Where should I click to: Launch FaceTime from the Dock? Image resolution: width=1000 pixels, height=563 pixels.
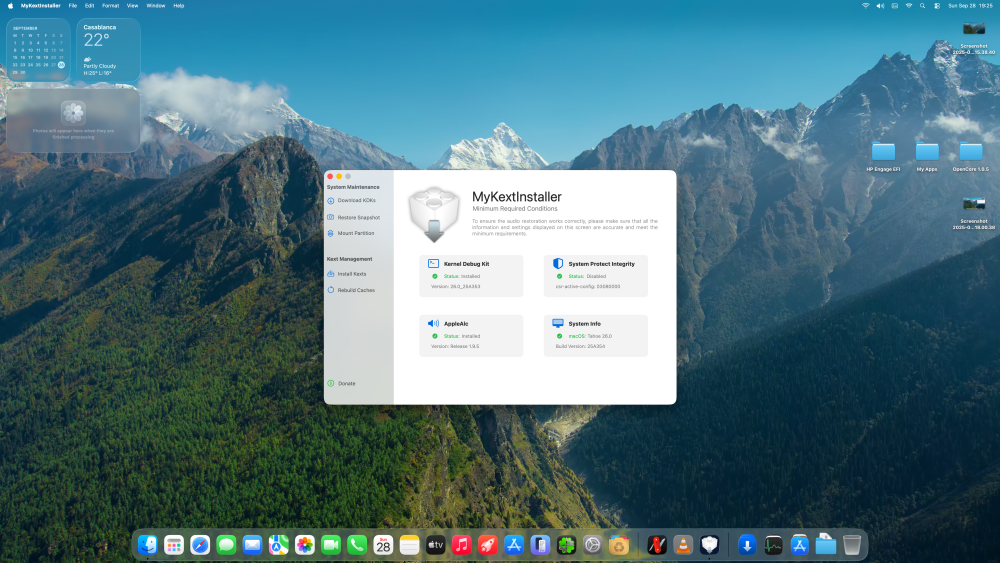[x=330, y=545]
